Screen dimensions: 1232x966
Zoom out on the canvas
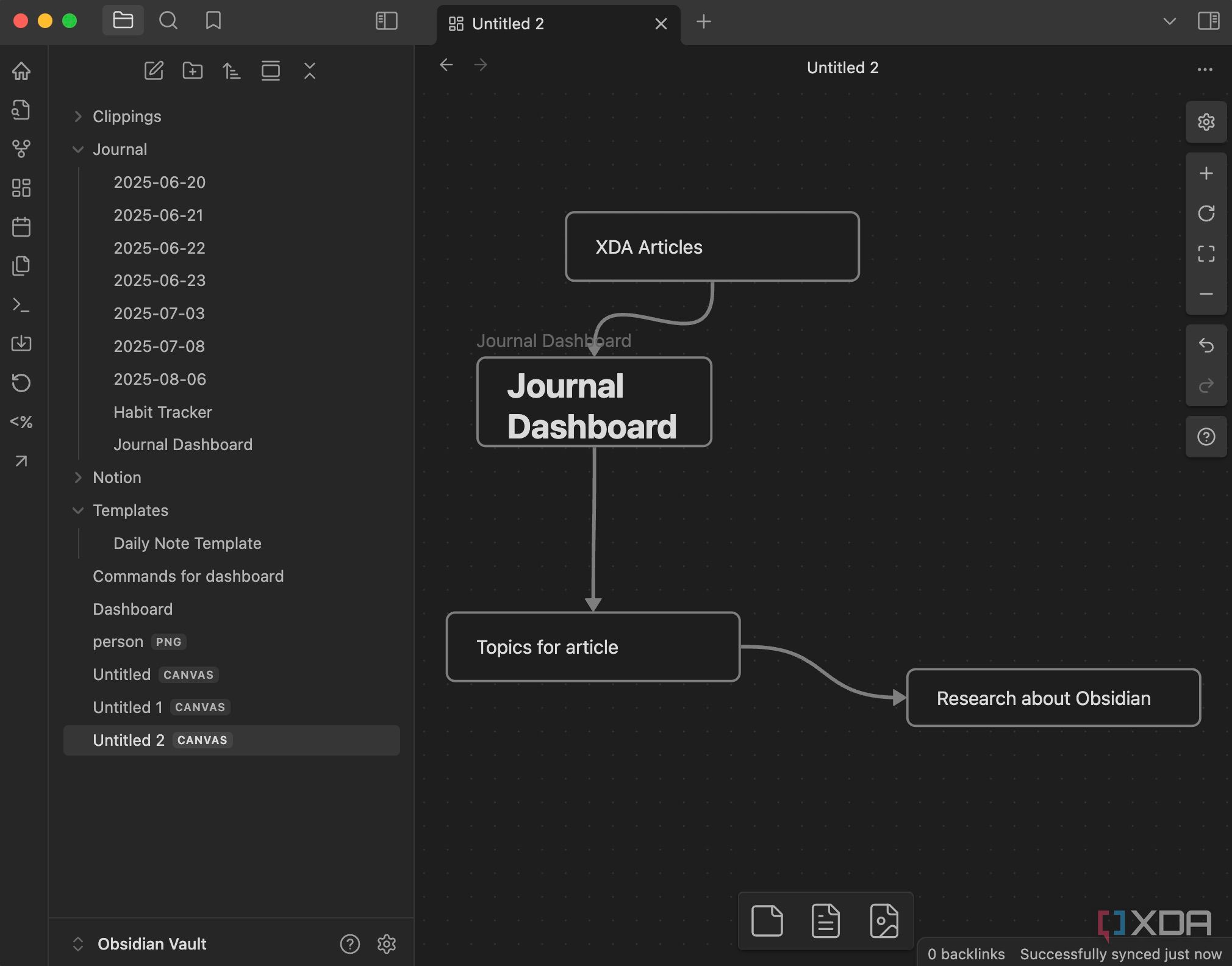1206,294
